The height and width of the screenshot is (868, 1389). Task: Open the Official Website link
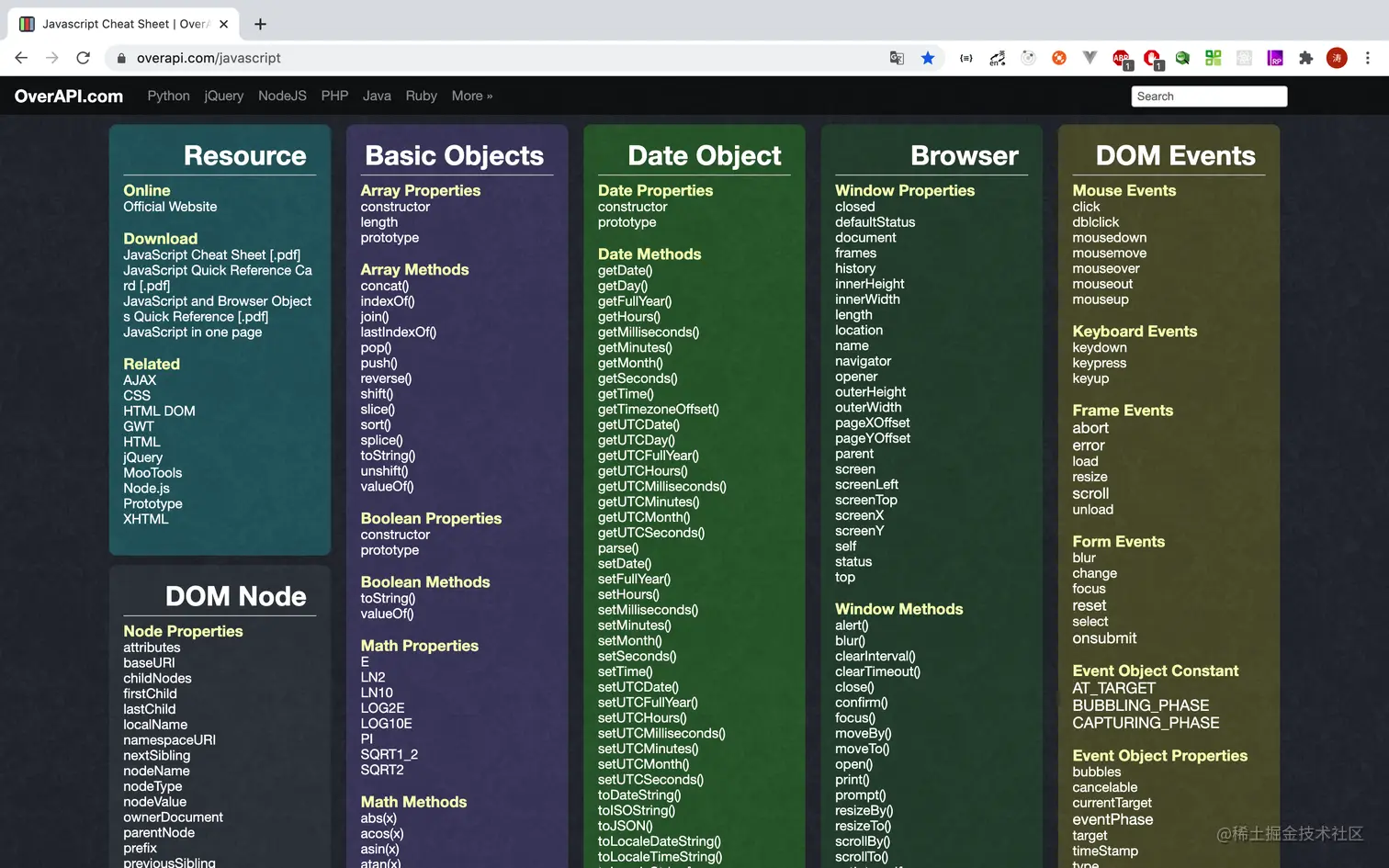click(171, 207)
